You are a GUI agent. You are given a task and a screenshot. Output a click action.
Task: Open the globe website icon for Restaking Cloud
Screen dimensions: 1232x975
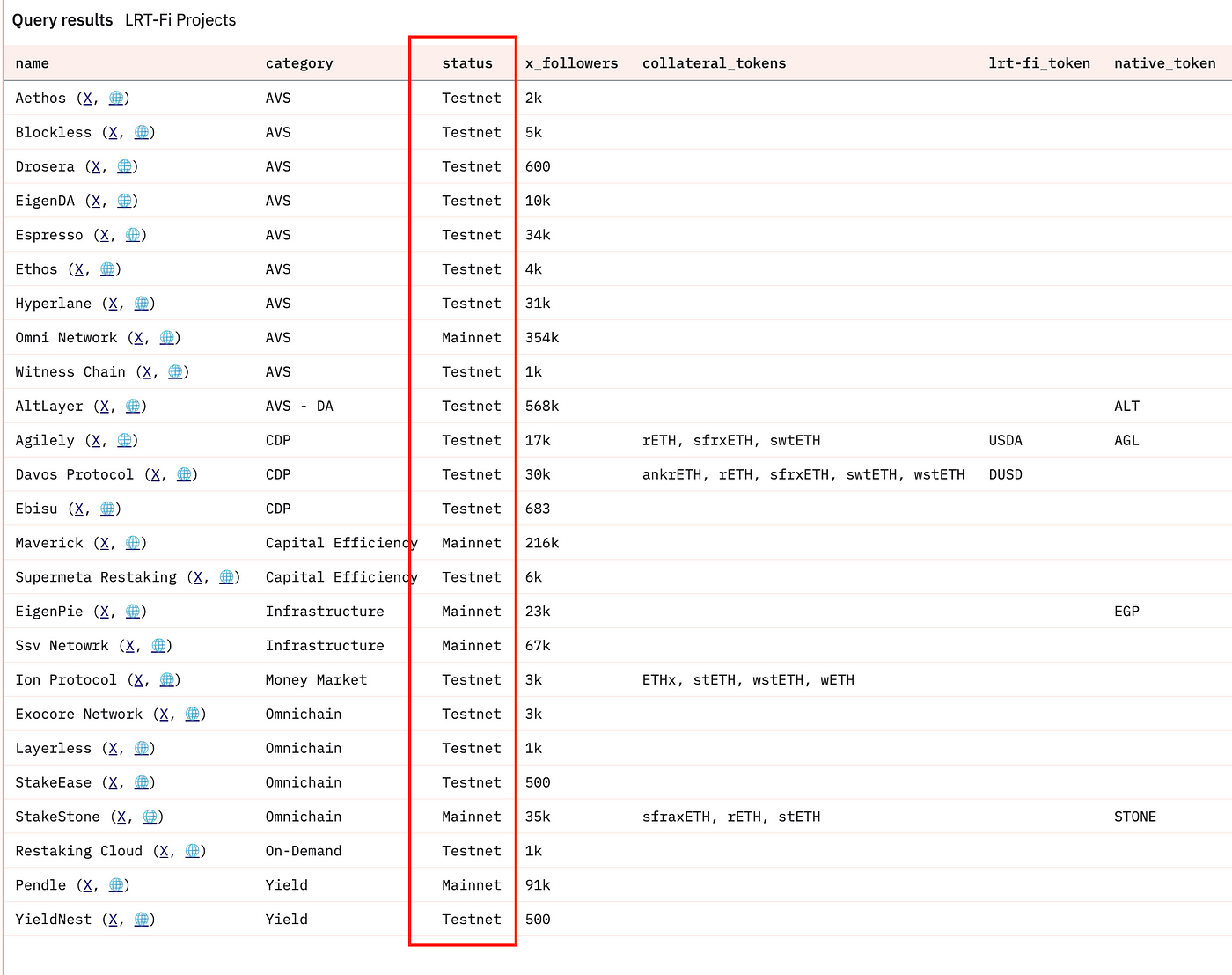(x=193, y=851)
